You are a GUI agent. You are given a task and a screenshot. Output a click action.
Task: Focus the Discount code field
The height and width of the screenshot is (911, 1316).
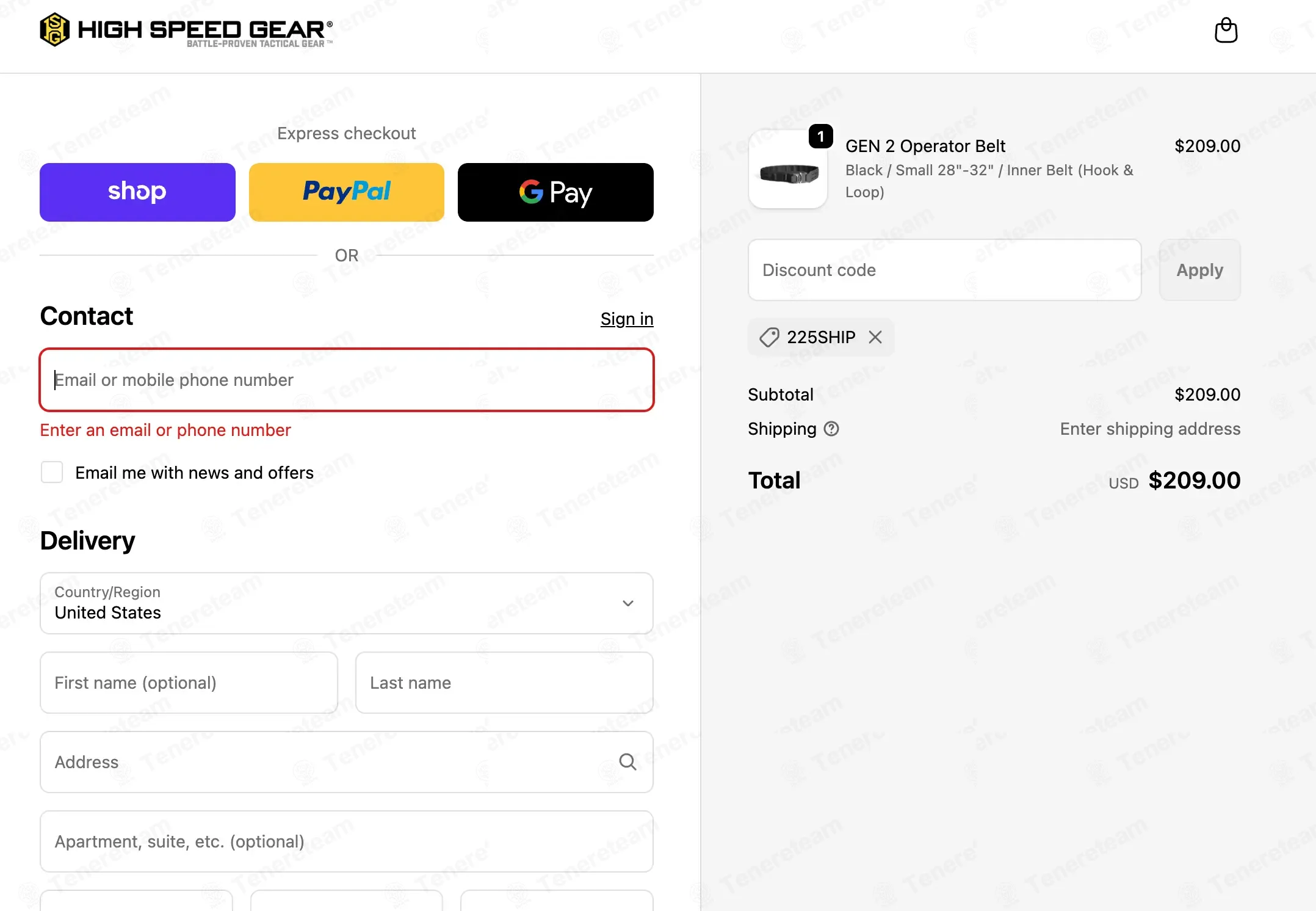coord(944,270)
